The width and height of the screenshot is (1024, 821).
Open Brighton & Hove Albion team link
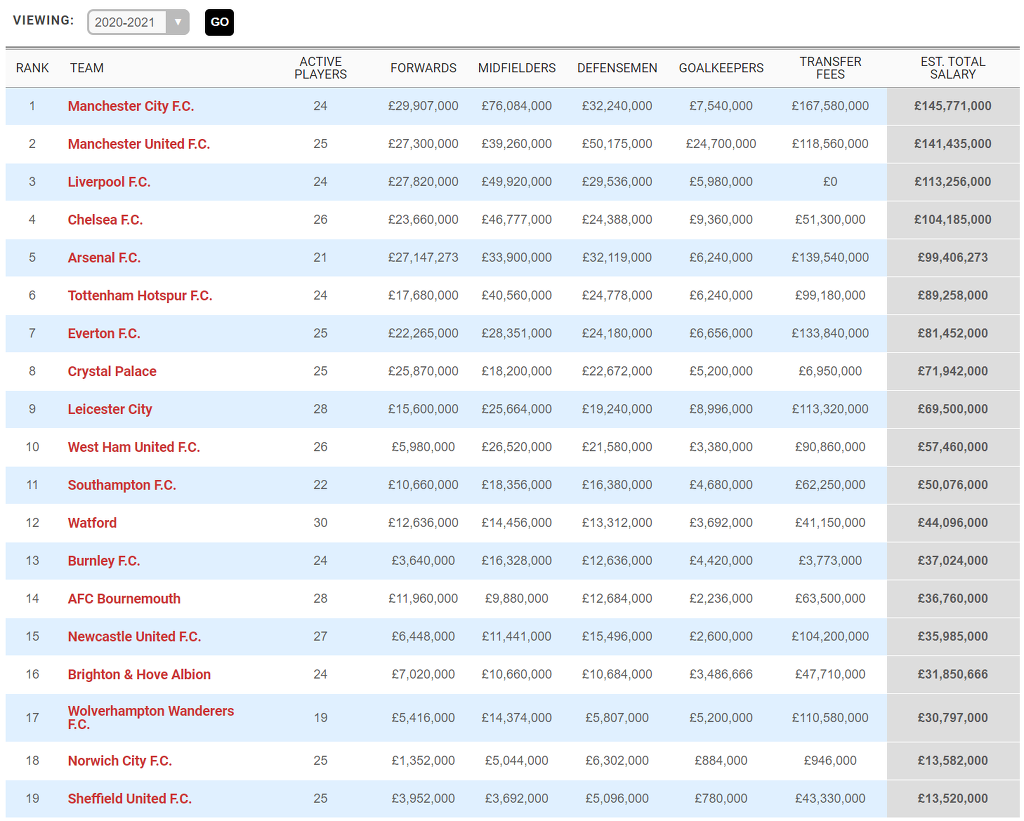click(x=139, y=674)
